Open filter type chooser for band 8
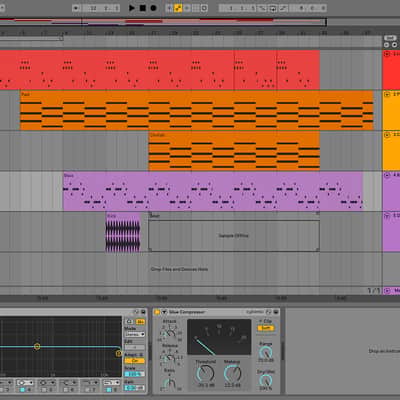The height and width of the screenshot is (400, 400). (x=111, y=382)
